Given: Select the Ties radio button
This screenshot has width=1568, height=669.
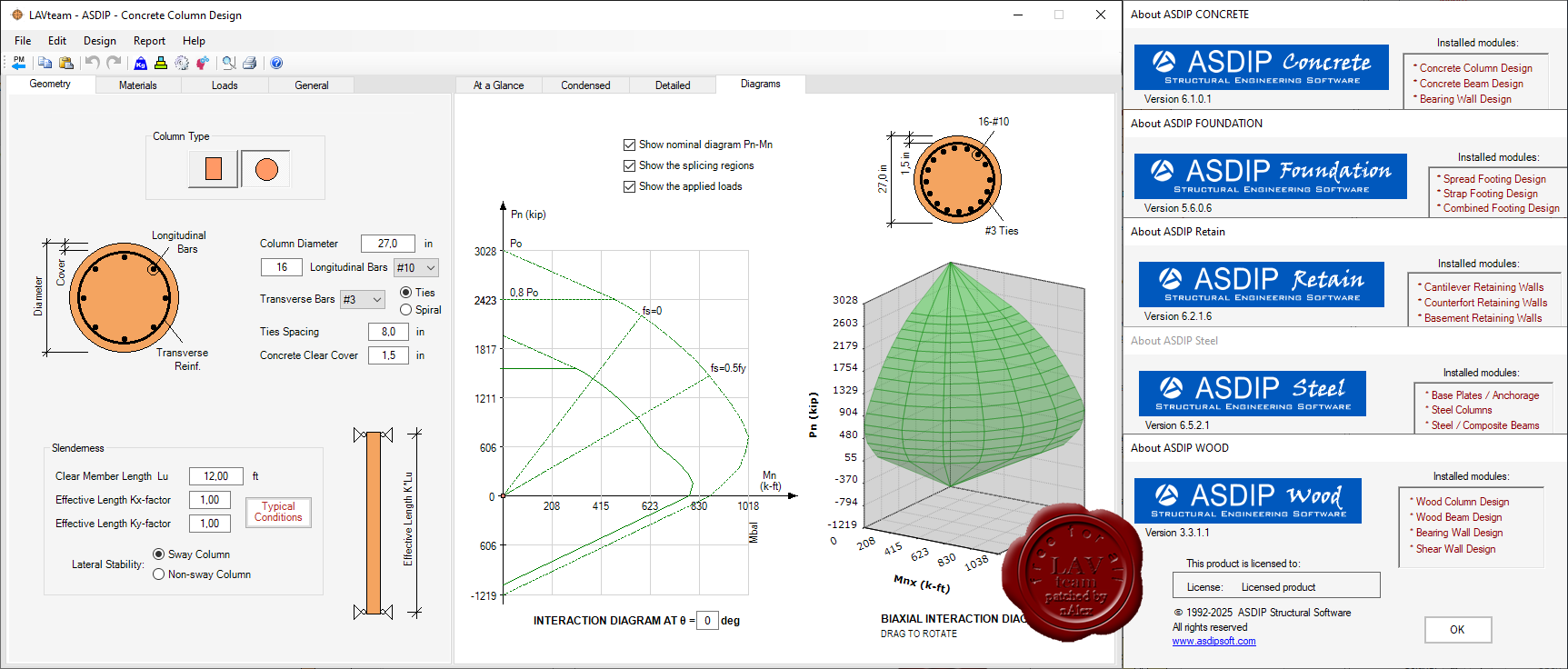Looking at the screenshot, I should click(405, 293).
